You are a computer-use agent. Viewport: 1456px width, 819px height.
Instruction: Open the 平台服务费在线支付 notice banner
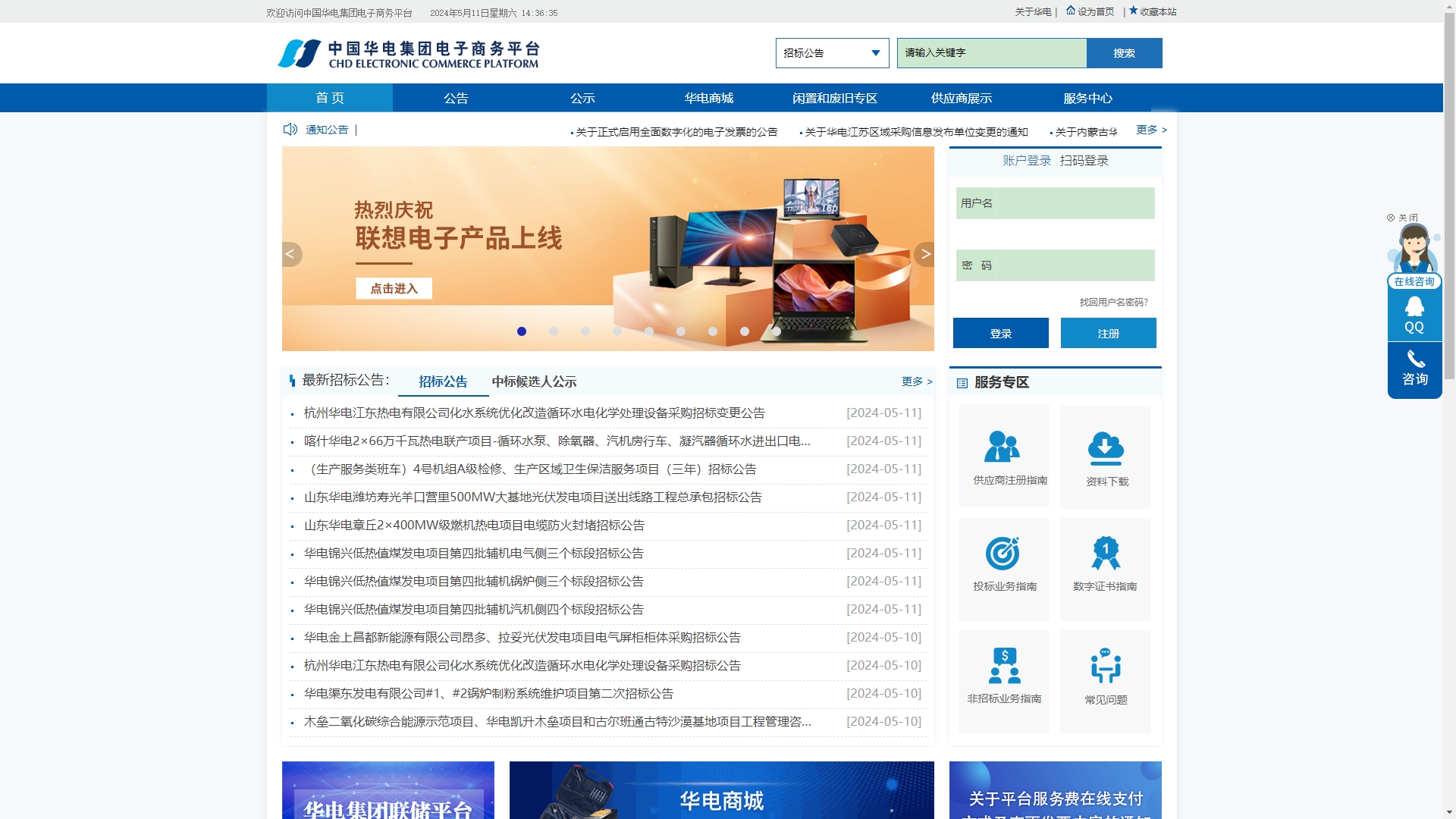click(1056, 790)
